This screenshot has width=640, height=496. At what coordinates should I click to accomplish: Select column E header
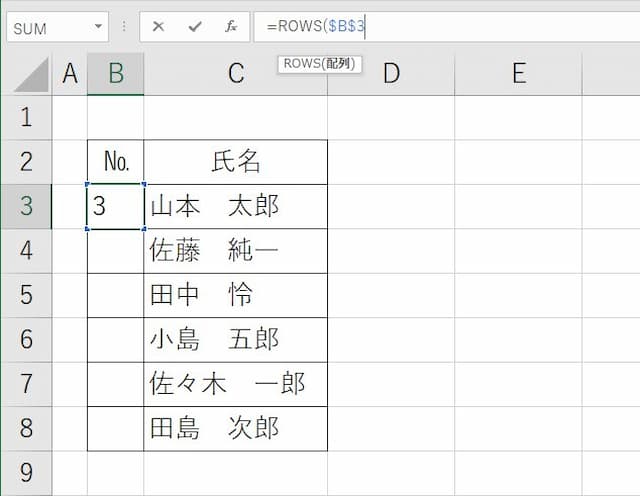tap(519, 74)
